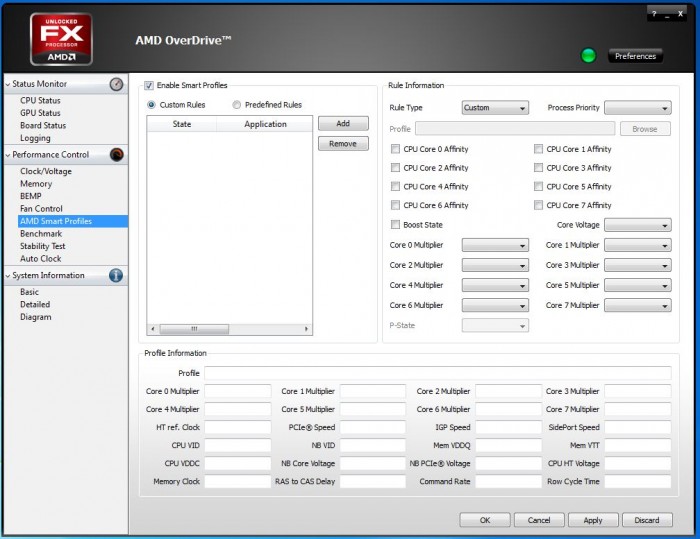This screenshot has width=700, height=539.
Task: Click the rules list scroll left arrow
Action: pos(153,329)
